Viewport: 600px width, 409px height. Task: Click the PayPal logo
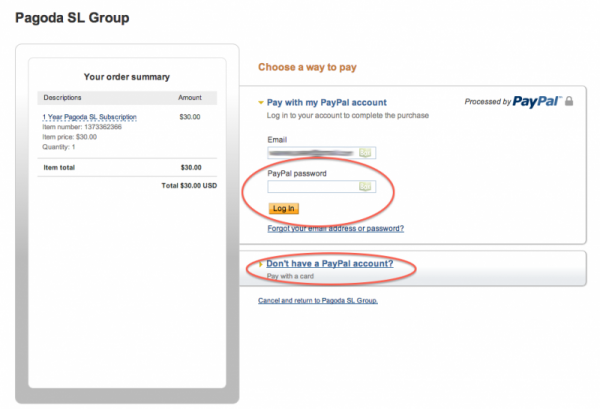537,101
